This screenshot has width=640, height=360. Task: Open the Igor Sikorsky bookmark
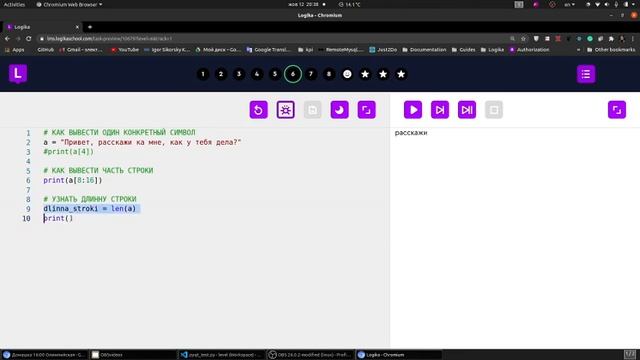167,50
